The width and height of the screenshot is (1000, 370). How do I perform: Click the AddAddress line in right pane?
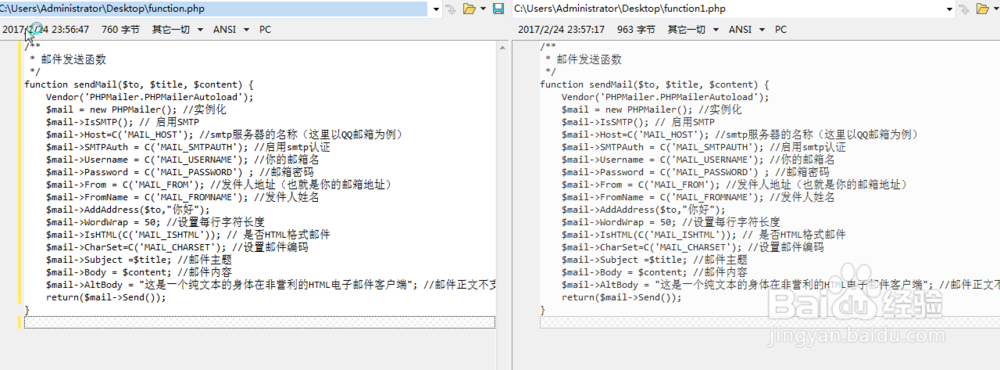643,209
